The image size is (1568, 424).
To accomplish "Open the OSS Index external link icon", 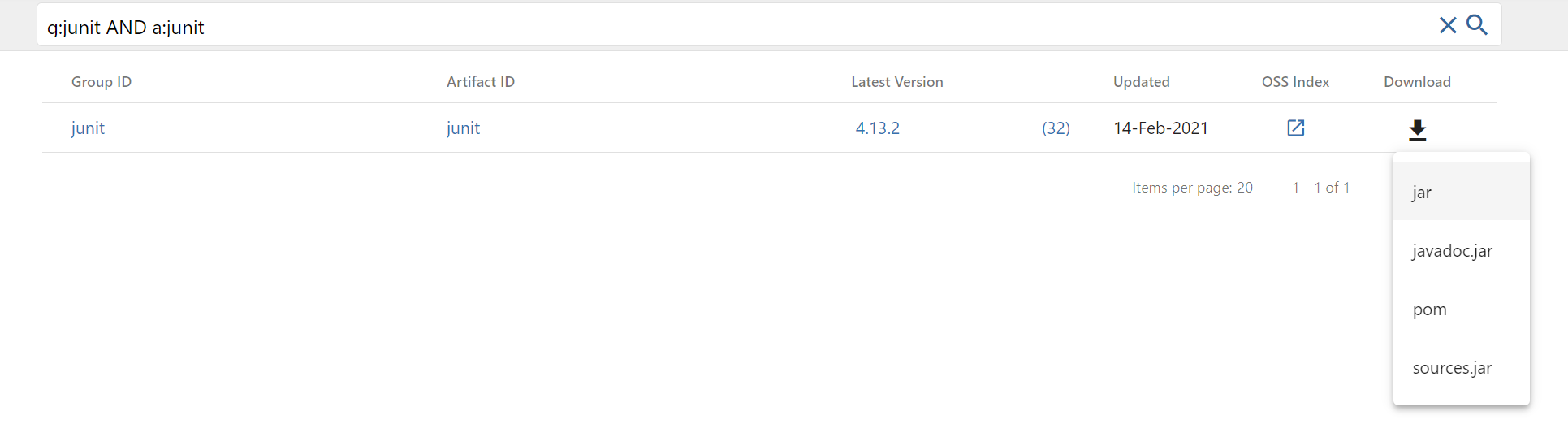I will click(1295, 128).
